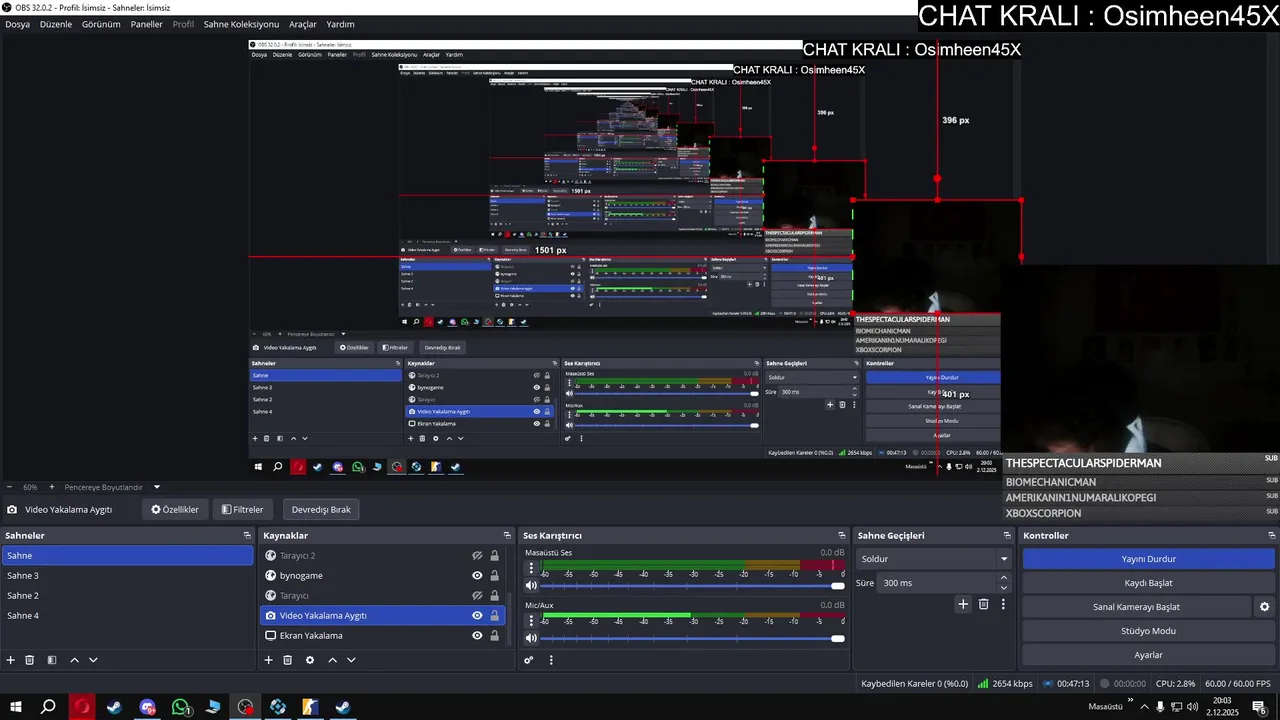The height and width of the screenshot is (720, 1280).
Task: Remove selected source with Kaynaklar trash icon
Action: (x=288, y=660)
